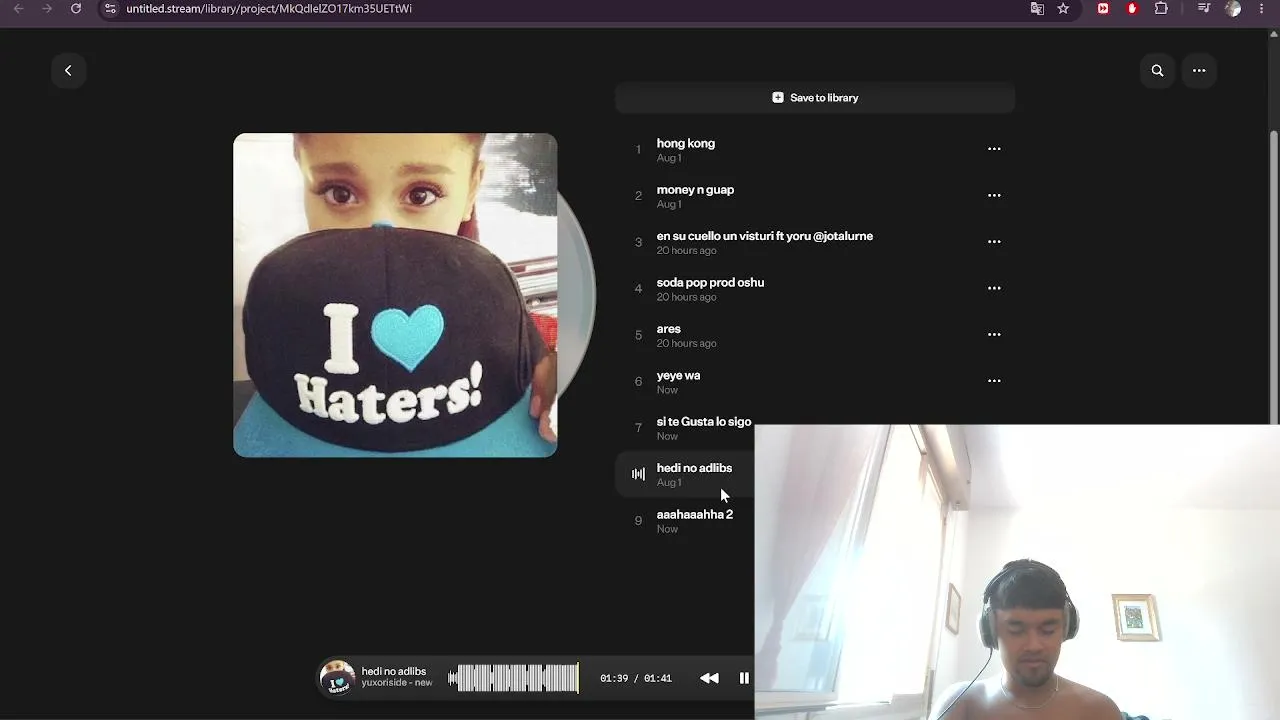Play track si te Gusta lo sigo
The height and width of the screenshot is (720, 1280).
pyautogui.click(x=685, y=427)
